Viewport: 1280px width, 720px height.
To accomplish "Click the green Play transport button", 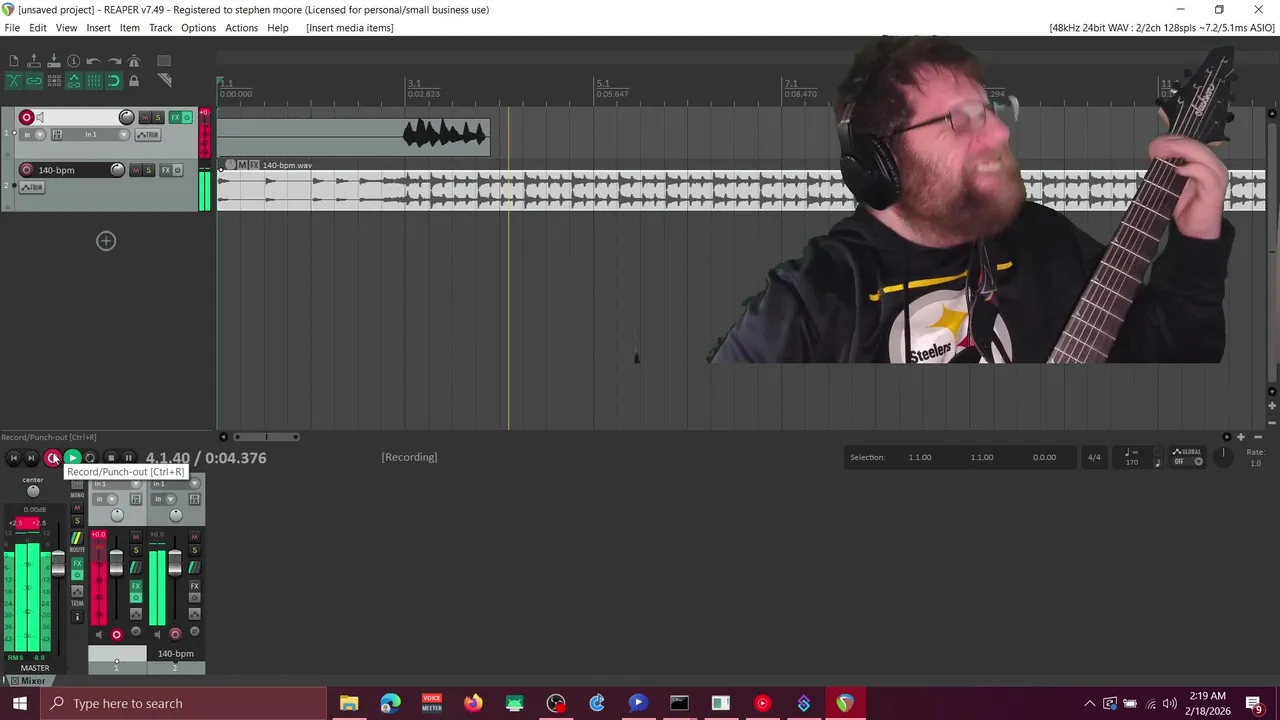I will coord(72,458).
